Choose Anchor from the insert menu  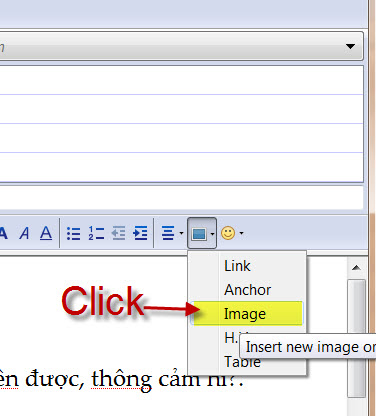pyautogui.click(x=246, y=290)
